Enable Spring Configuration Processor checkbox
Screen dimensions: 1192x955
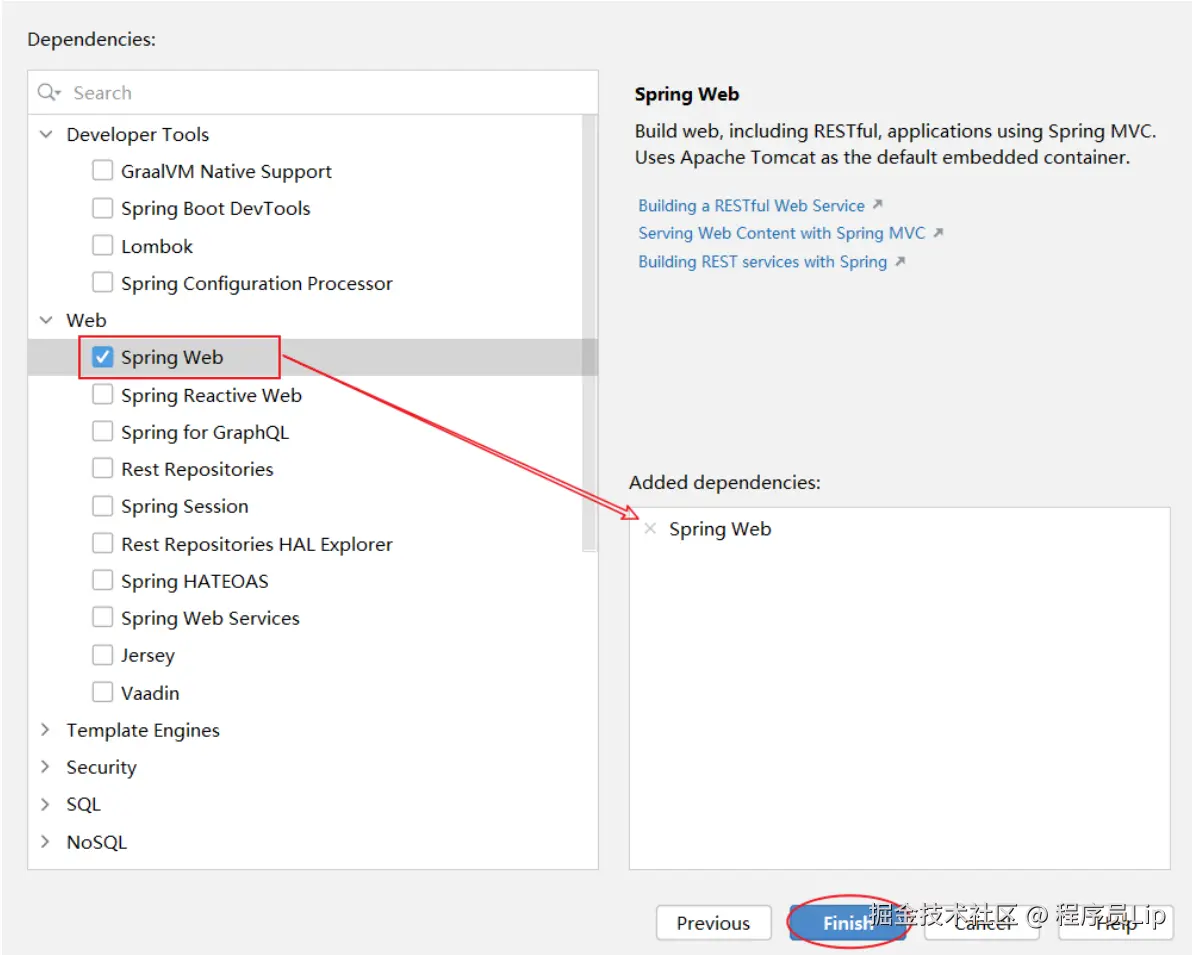pos(103,282)
